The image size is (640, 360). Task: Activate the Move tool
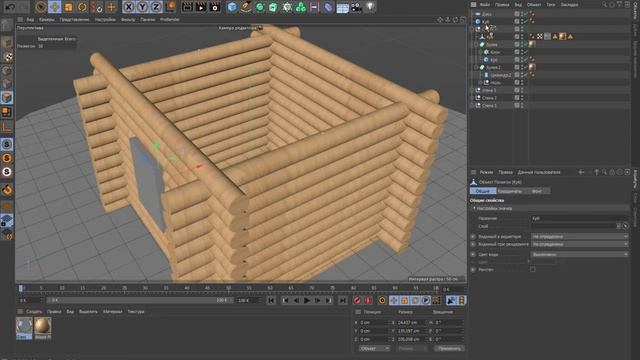54,7
